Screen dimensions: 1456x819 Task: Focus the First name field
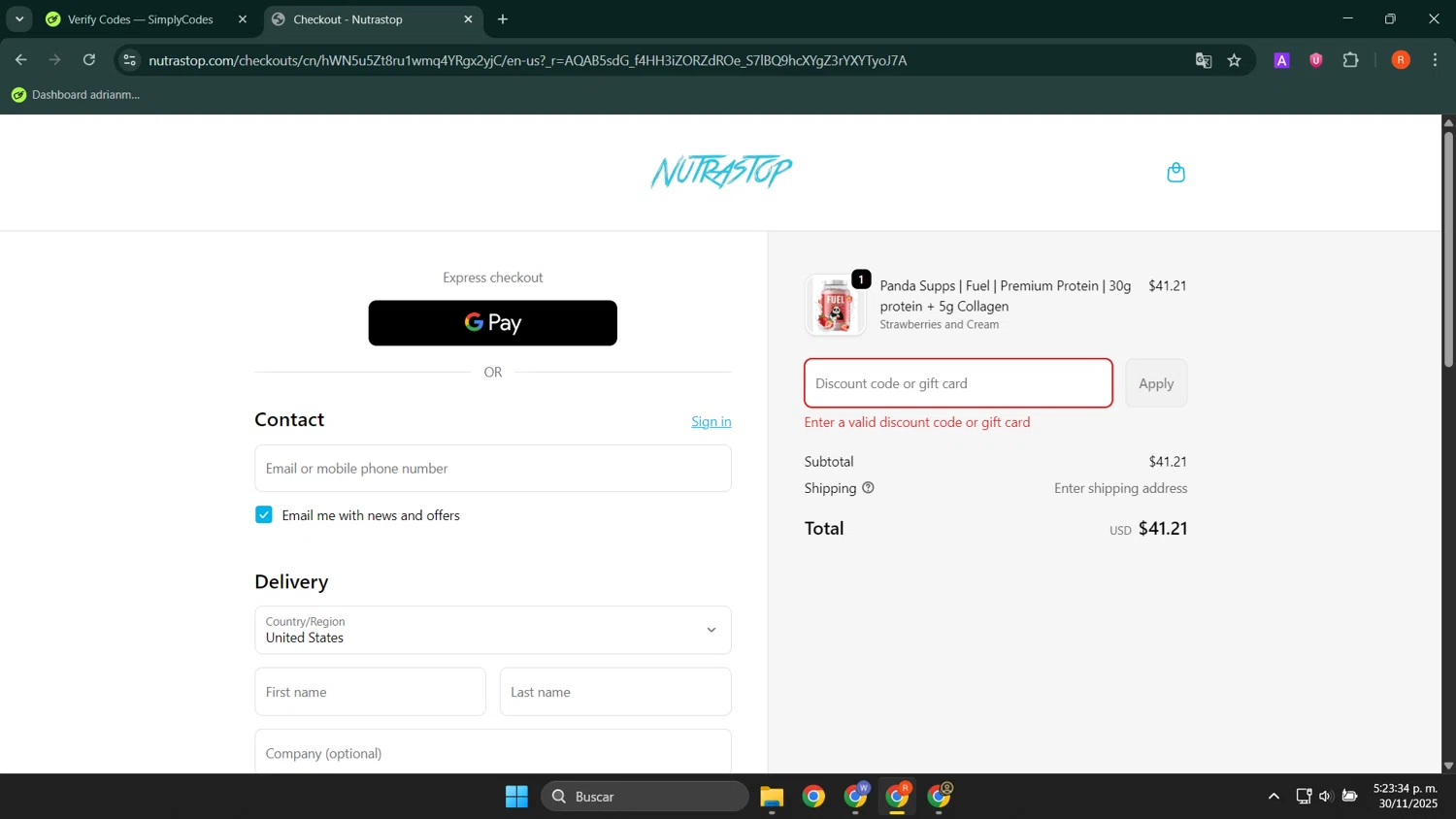(371, 692)
